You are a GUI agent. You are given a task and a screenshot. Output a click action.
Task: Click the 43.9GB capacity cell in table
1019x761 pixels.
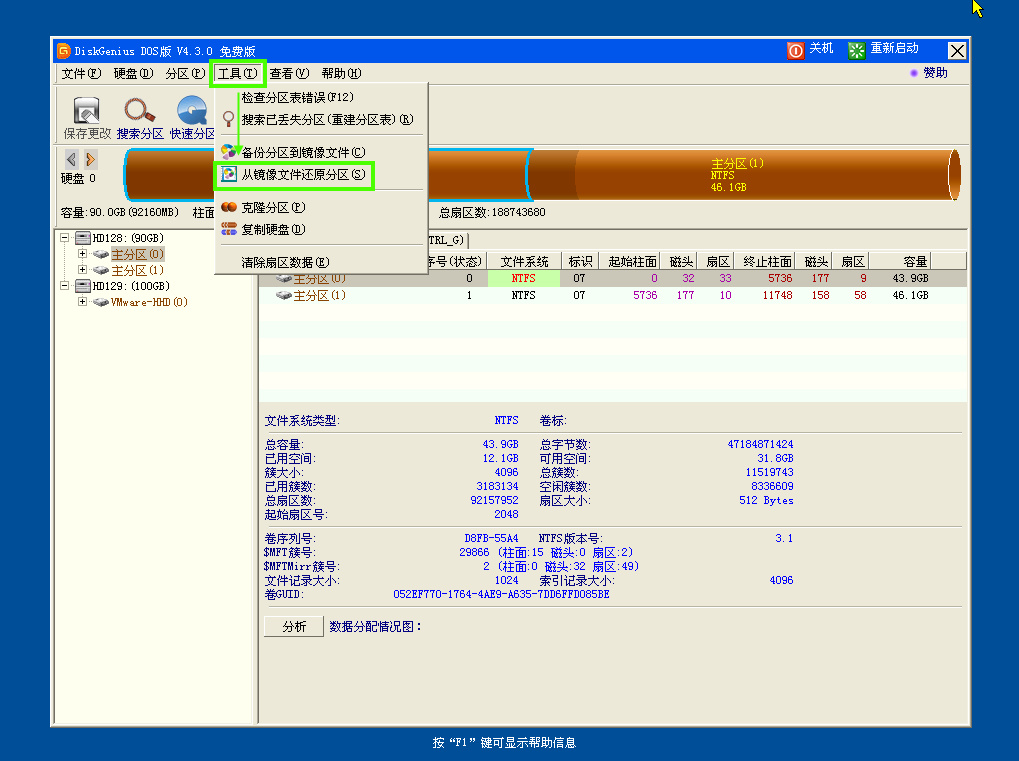click(x=910, y=278)
